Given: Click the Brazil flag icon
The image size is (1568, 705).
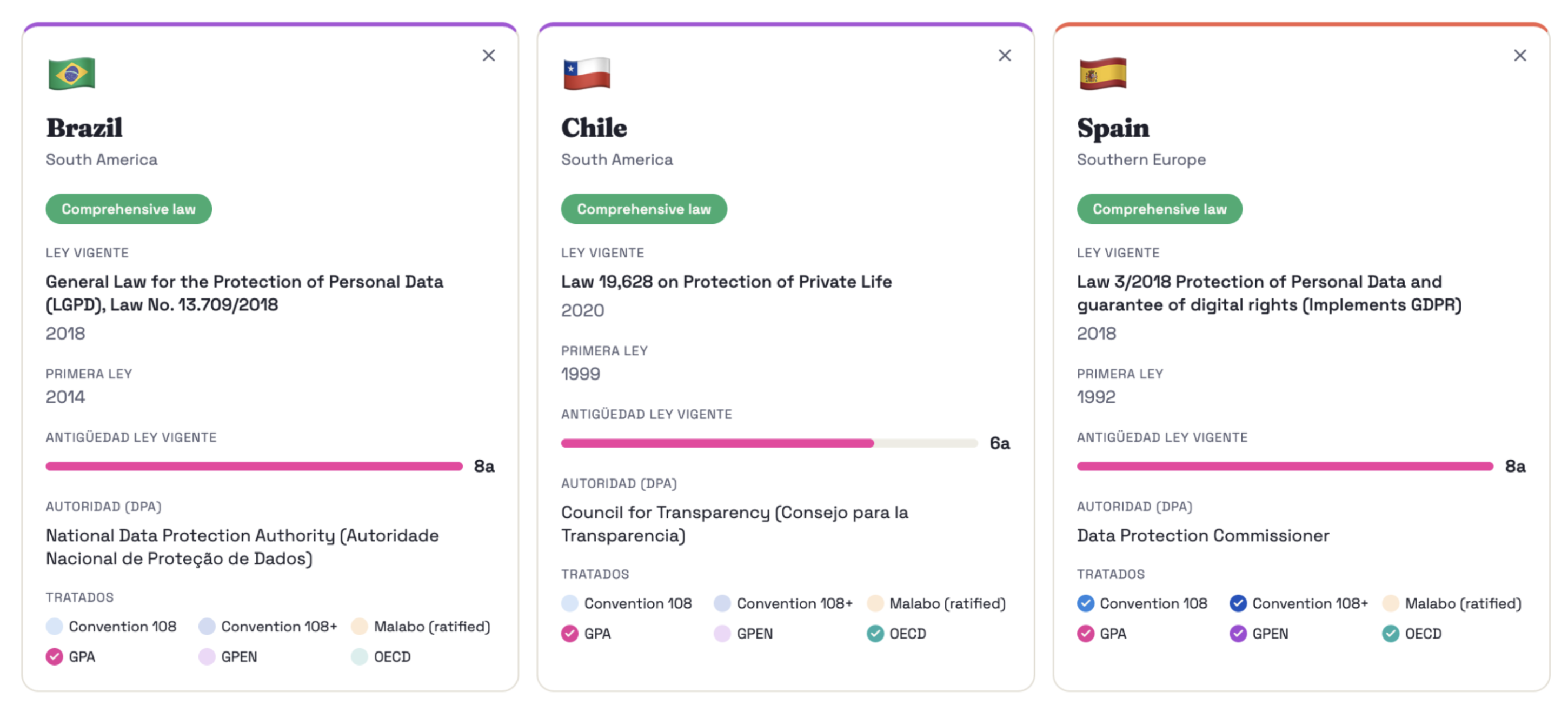Looking at the screenshot, I should click(x=71, y=73).
